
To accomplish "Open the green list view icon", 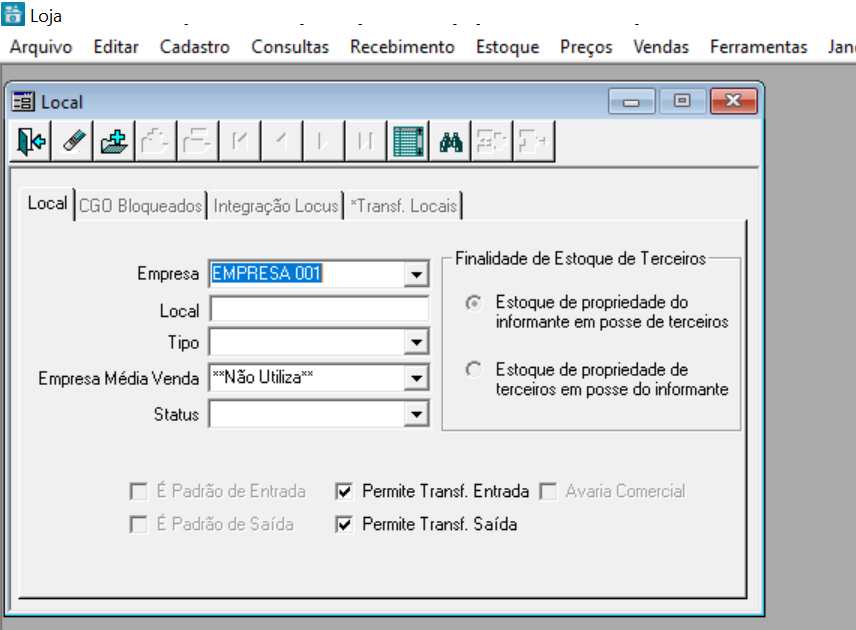I will click(x=408, y=141).
